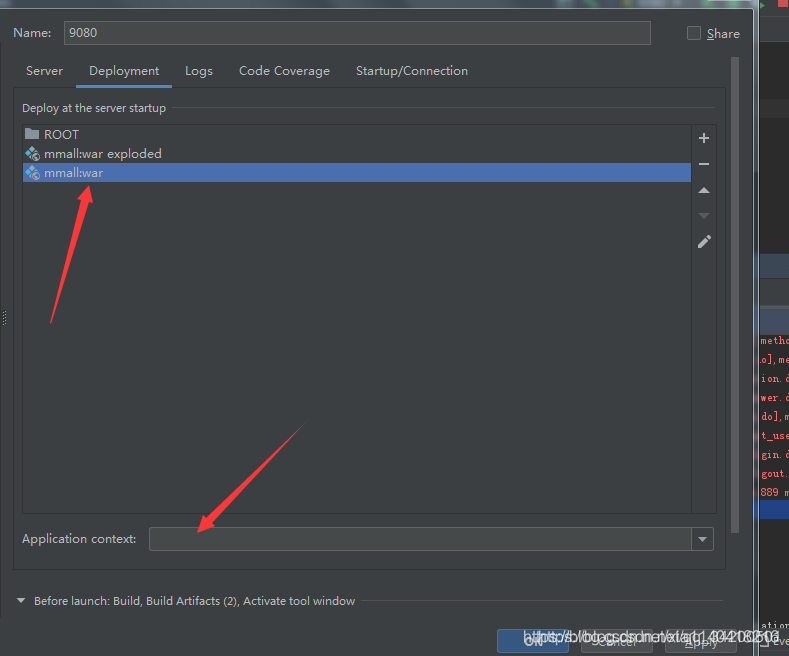Click the add deployment plus icon
The image size is (789, 656).
(x=703, y=138)
